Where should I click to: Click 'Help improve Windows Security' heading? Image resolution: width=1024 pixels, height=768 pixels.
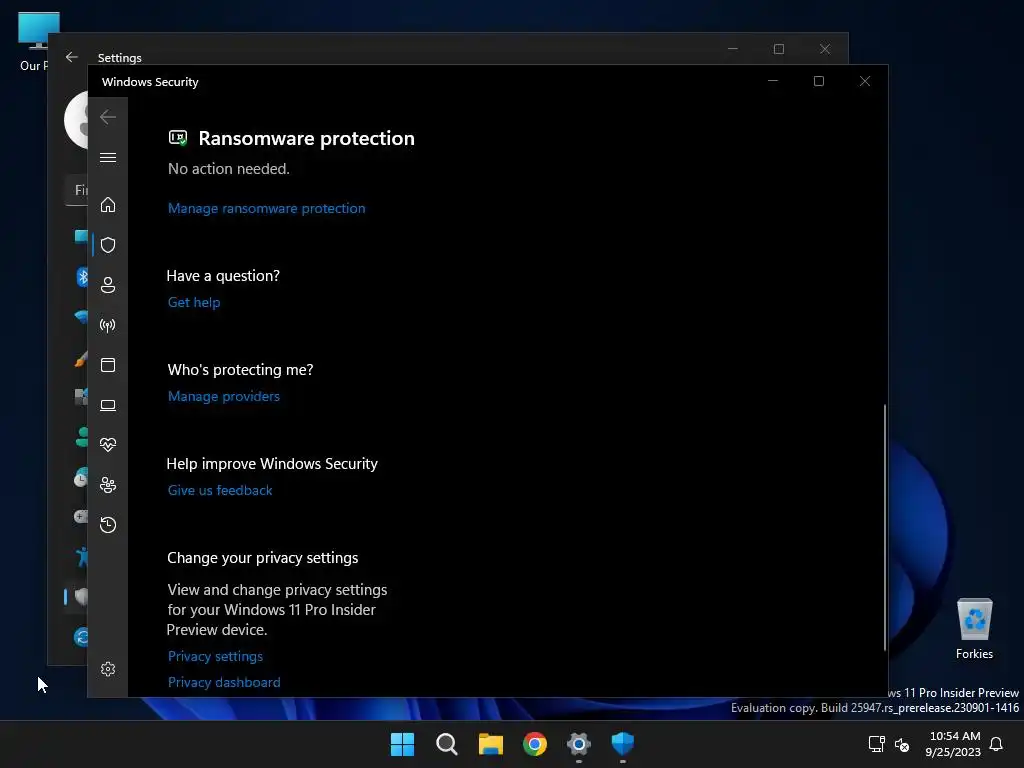click(x=272, y=464)
